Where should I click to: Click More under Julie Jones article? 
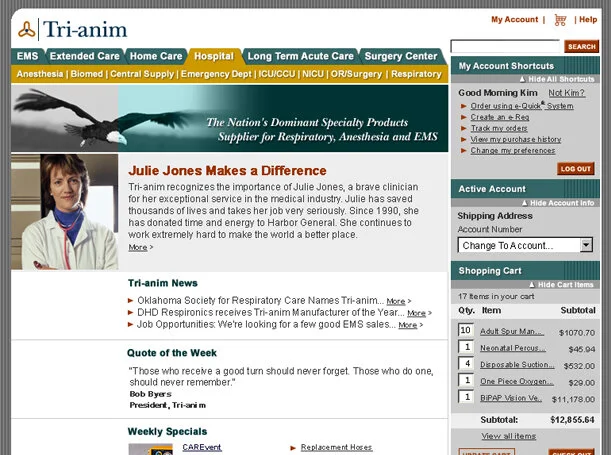138,247
